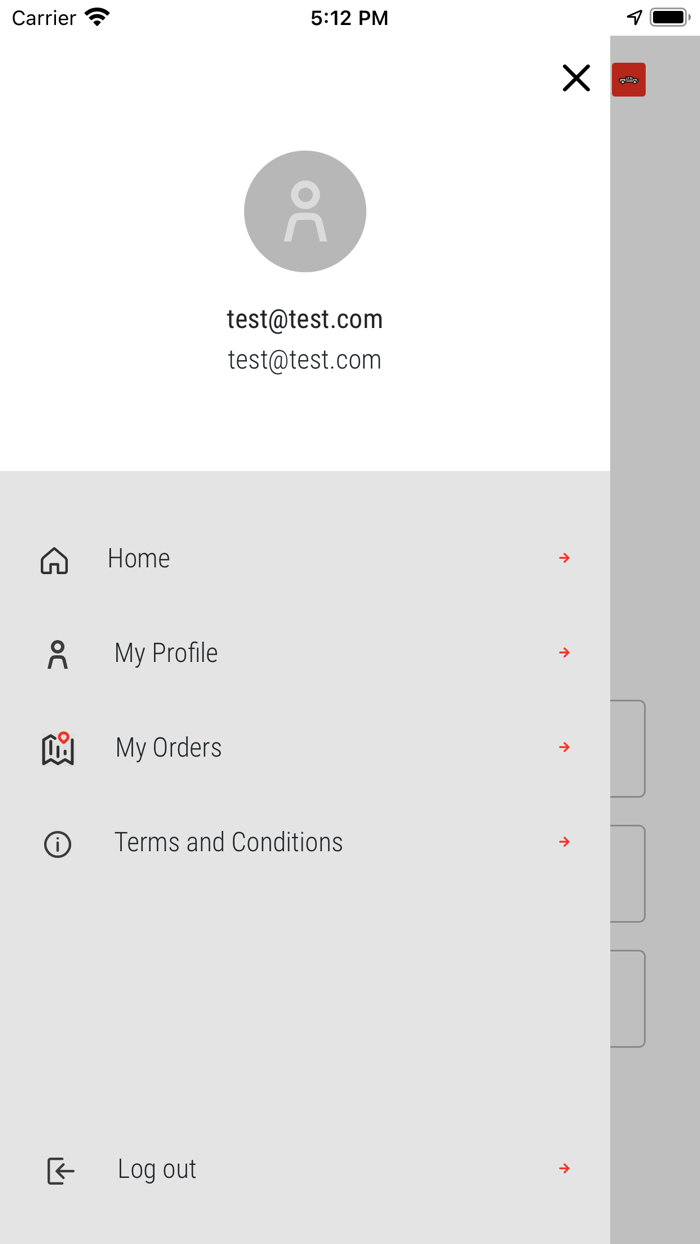
Task: Click the My Orders map icon
Action: pyautogui.click(x=58, y=749)
